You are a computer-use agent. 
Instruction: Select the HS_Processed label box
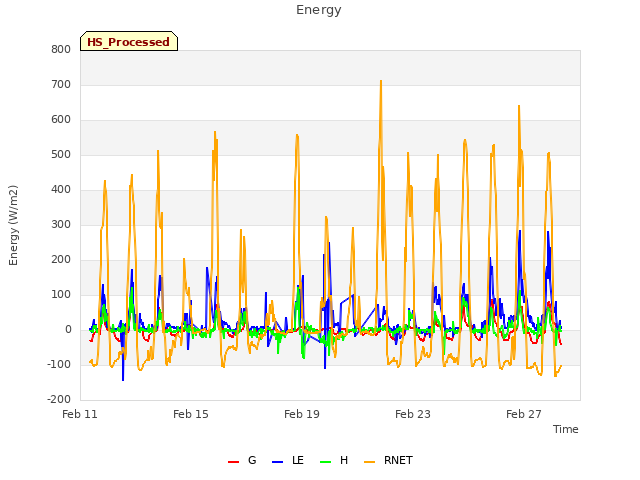pos(129,41)
